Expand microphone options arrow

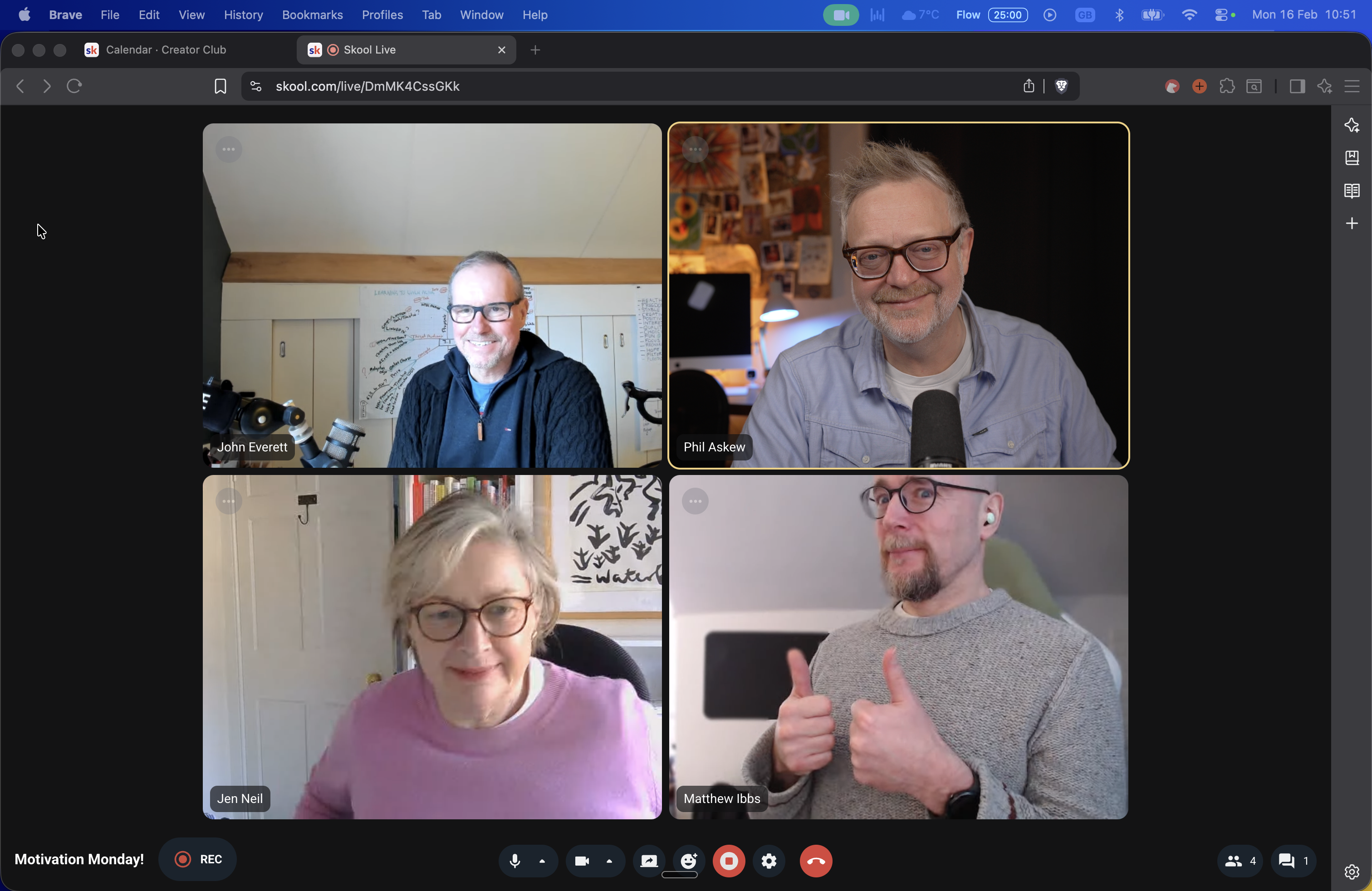tap(542, 861)
